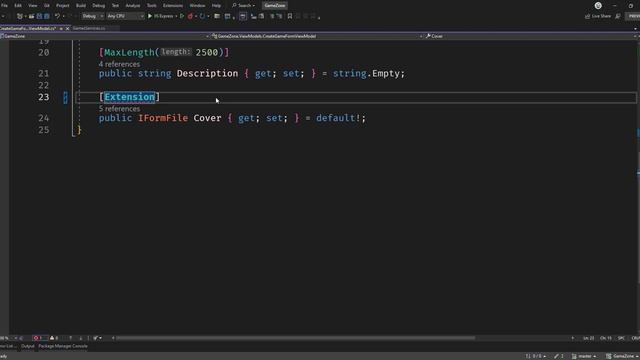Click the Search box in title bar
640x360 pixels.
click(x=243, y=6)
